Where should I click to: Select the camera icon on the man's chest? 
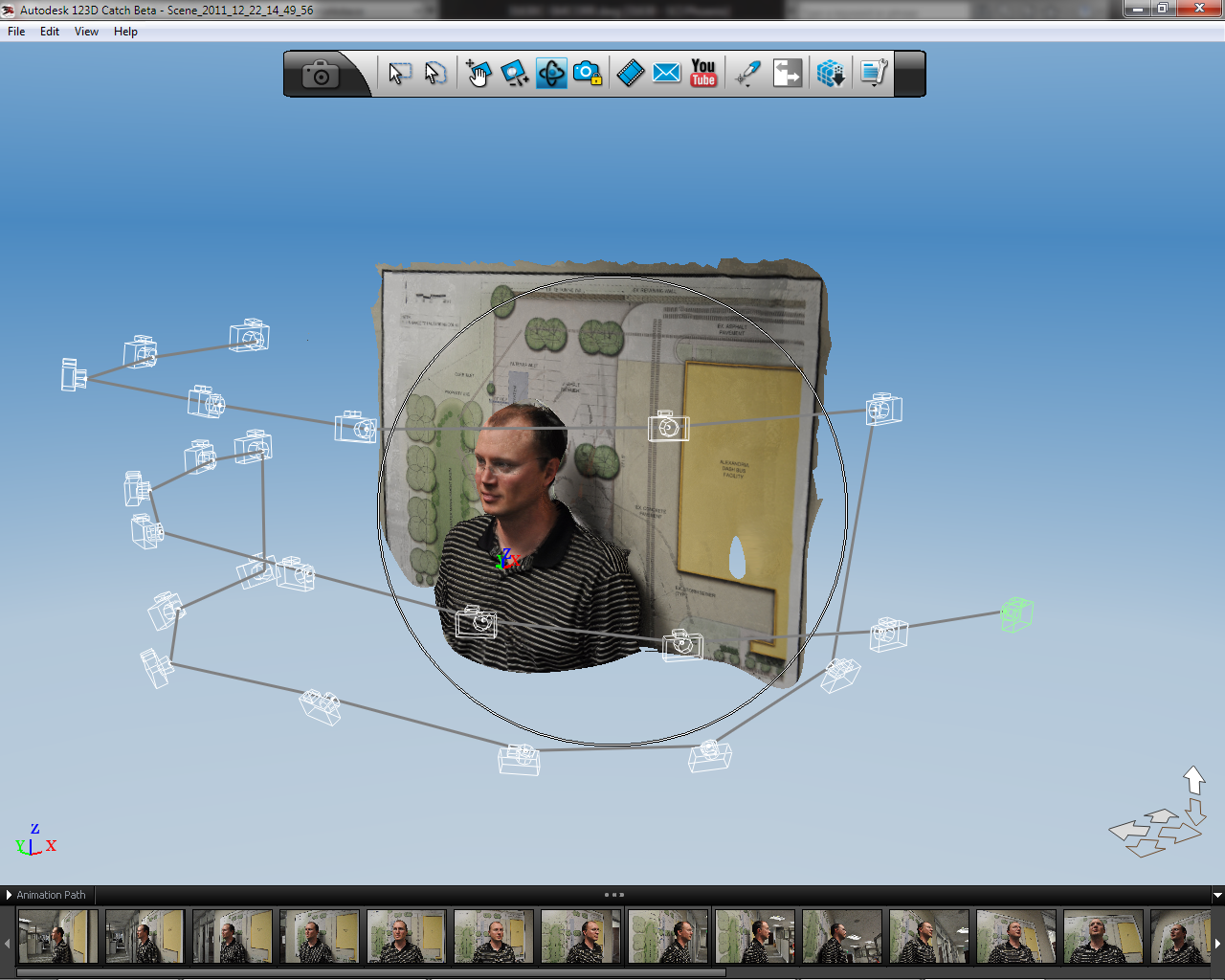coord(477,622)
